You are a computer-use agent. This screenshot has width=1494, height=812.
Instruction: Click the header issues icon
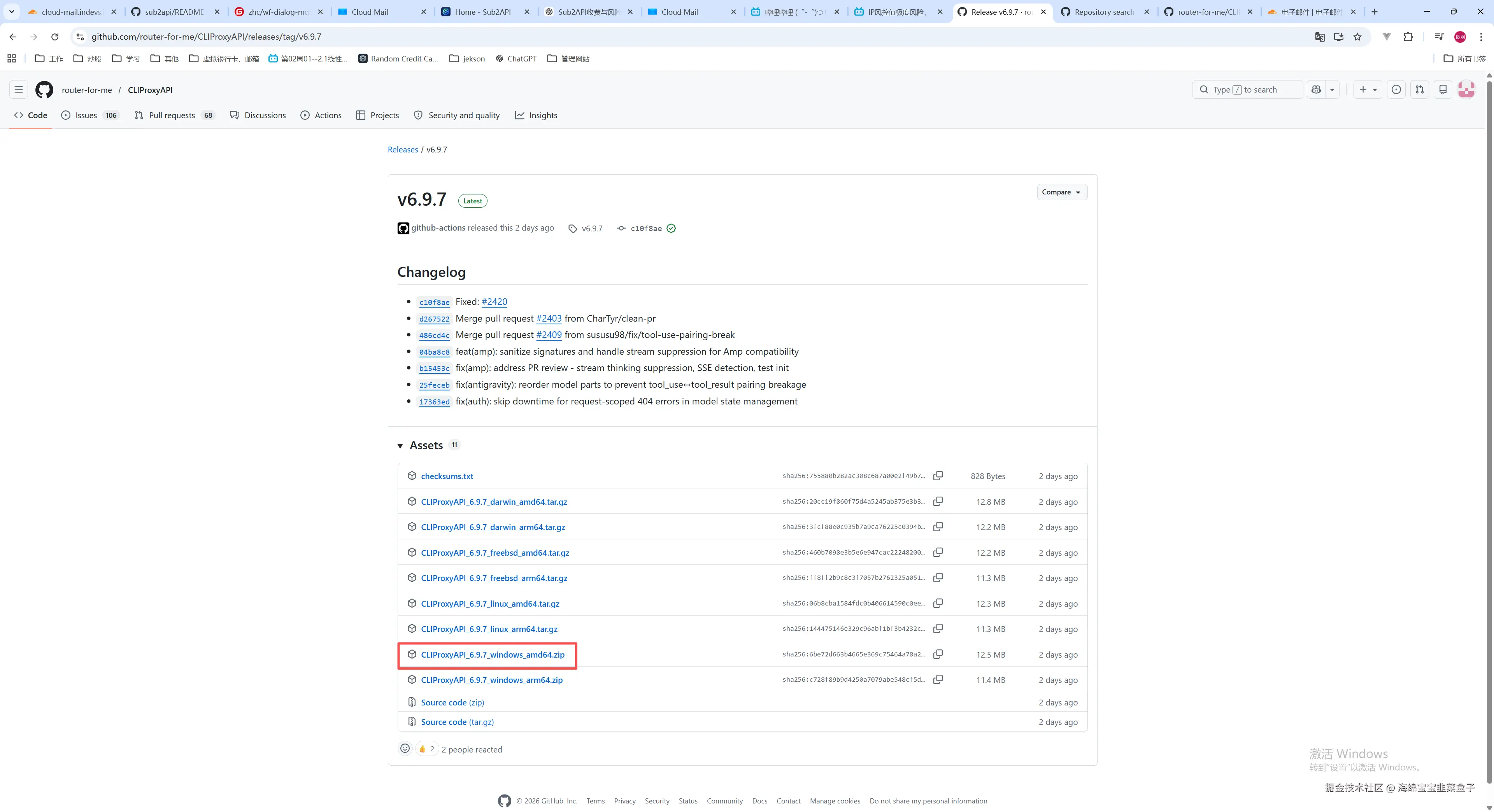click(x=1396, y=90)
